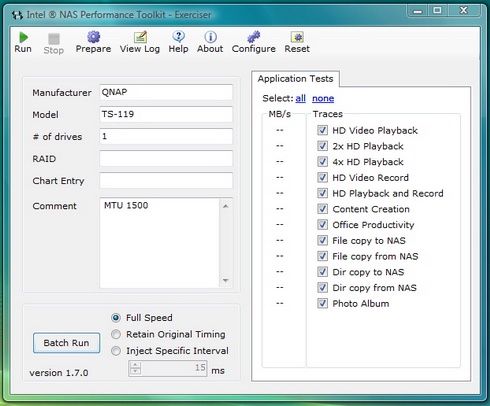Select the Retain Original Timing option
490x406 pixels.
(116, 334)
